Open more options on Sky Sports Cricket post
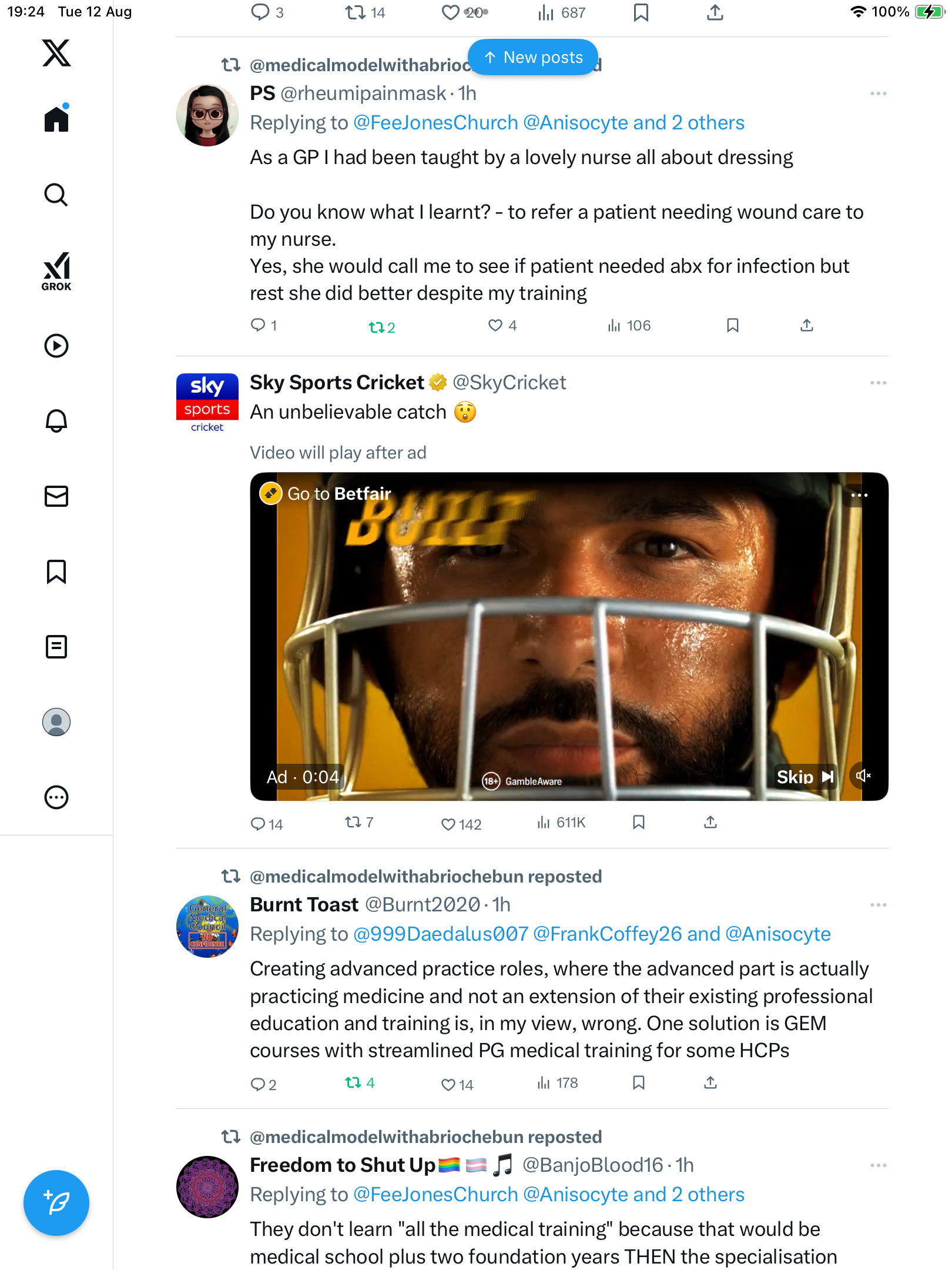The height and width of the screenshot is (1270, 952). click(x=878, y=383)
